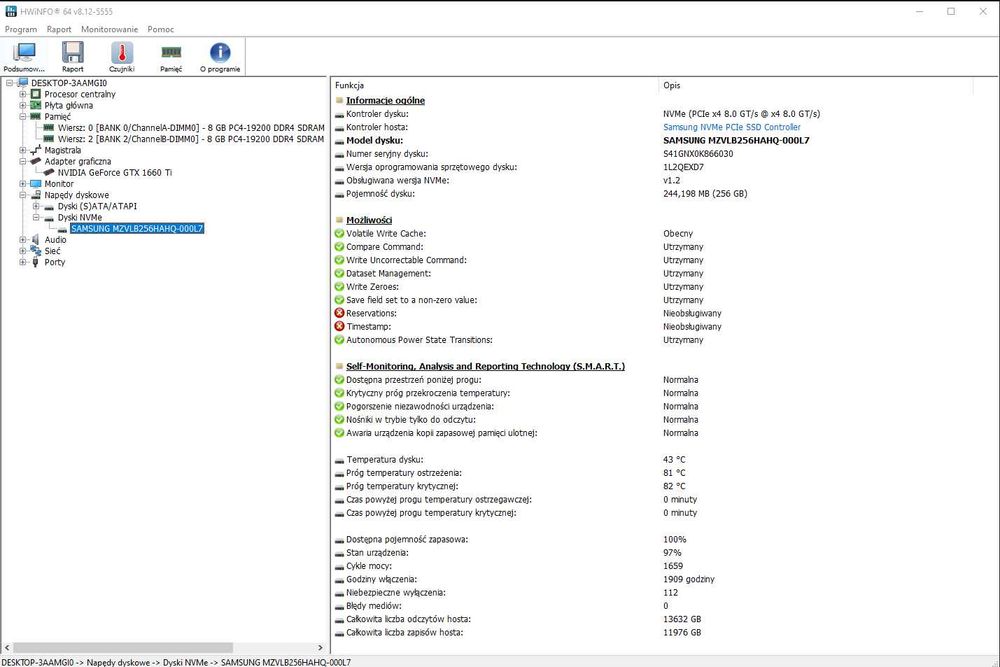1000x667 pixels.
Task: Click the CPU icon beside Procesor centralny
Action: (36, 94)
